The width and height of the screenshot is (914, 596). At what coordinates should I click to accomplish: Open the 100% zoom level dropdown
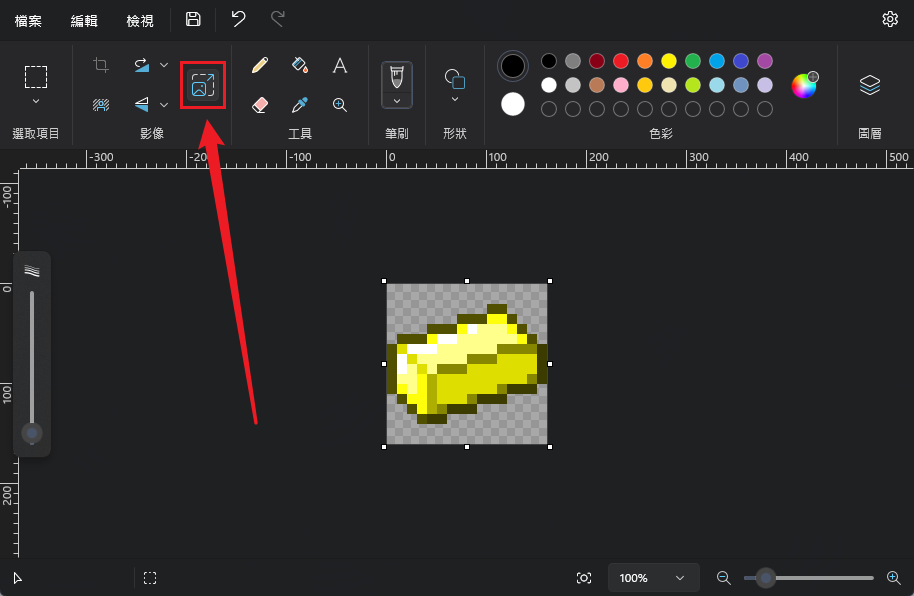pyautogui.click(x=653, y=578)
